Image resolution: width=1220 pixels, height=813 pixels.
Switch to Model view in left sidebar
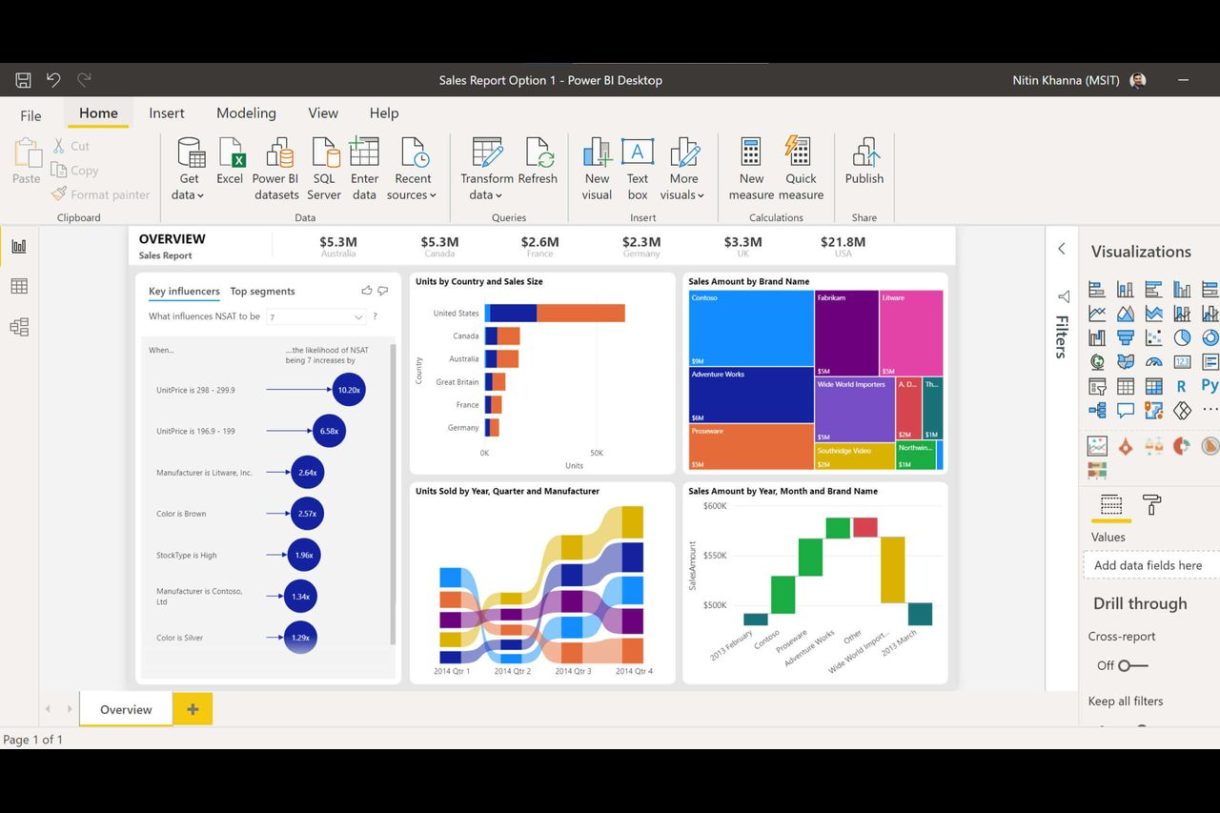(x=19, y=327)
